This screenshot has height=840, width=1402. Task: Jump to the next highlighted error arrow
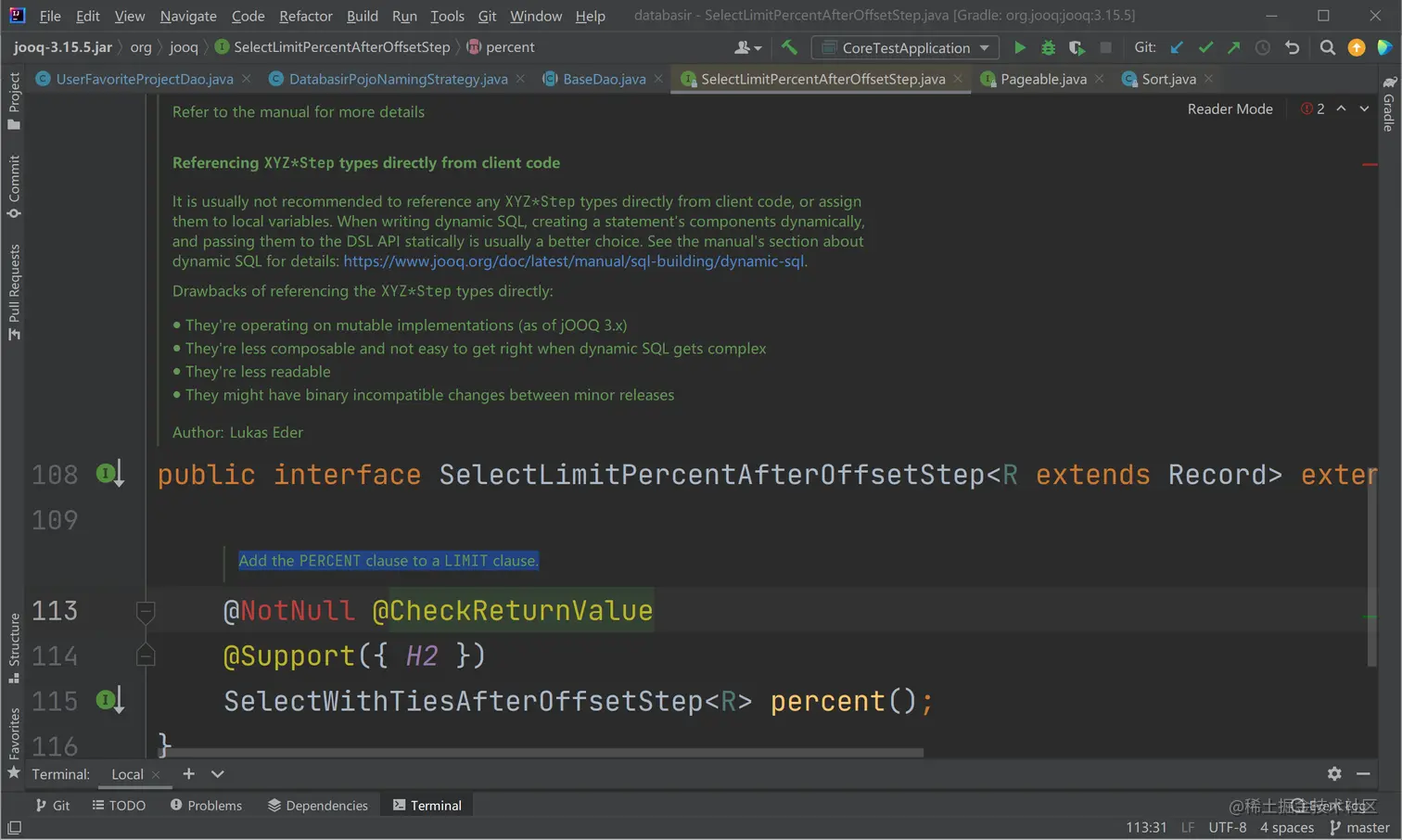click(x=1364, y=108)
